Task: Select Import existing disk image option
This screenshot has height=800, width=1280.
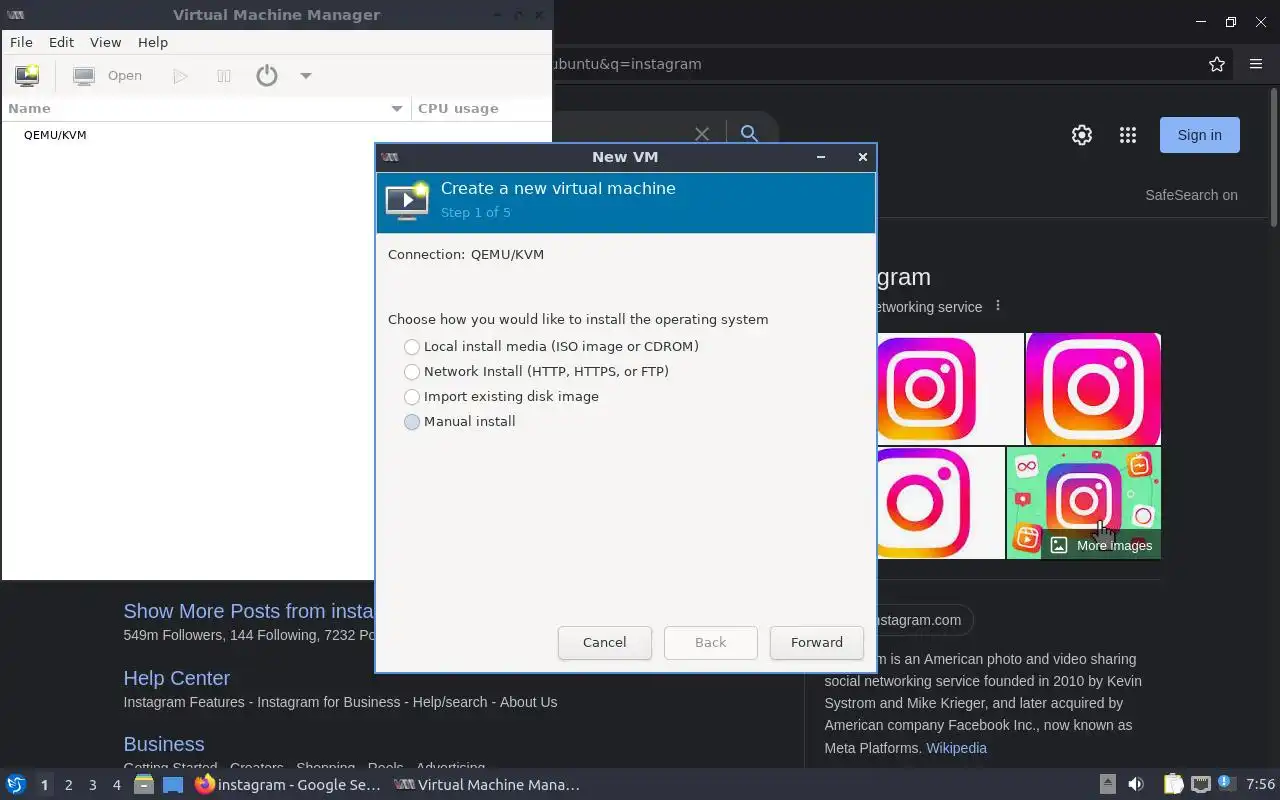Action: [x=501, y=396]
